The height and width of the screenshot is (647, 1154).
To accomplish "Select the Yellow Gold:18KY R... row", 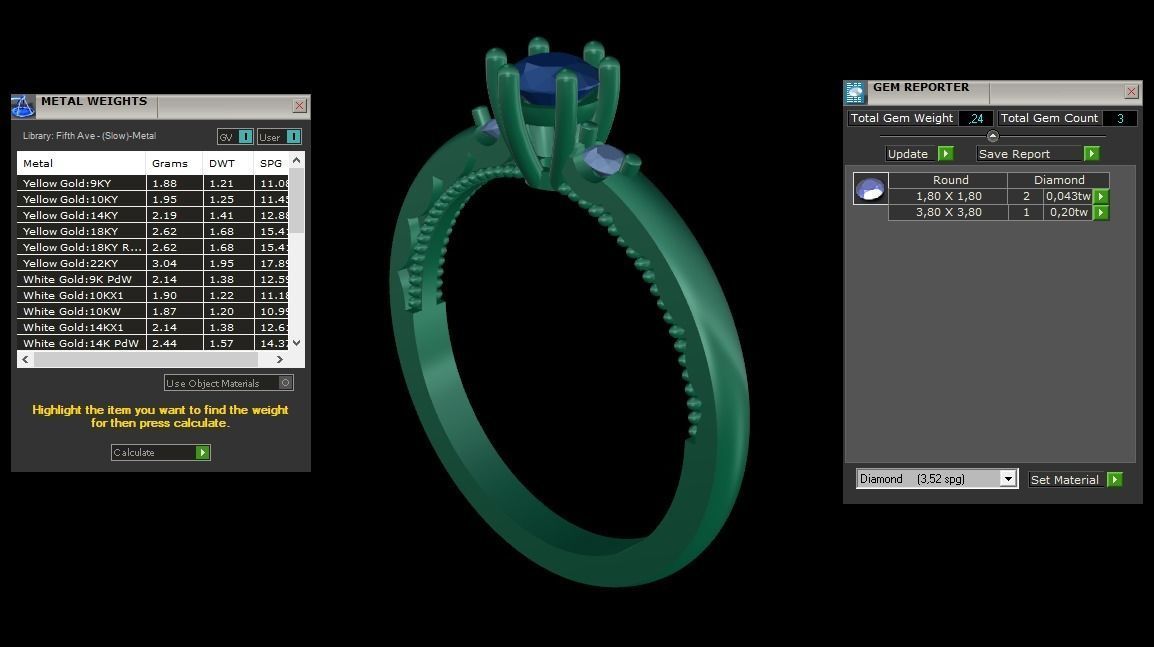I will click(153, 247).
